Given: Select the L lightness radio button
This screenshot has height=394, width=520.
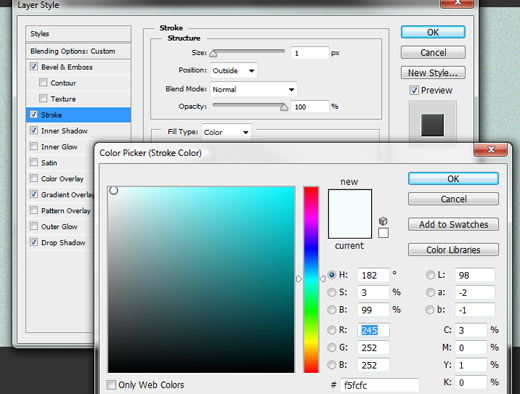Looking at the screenshot, I should point(430,275).
